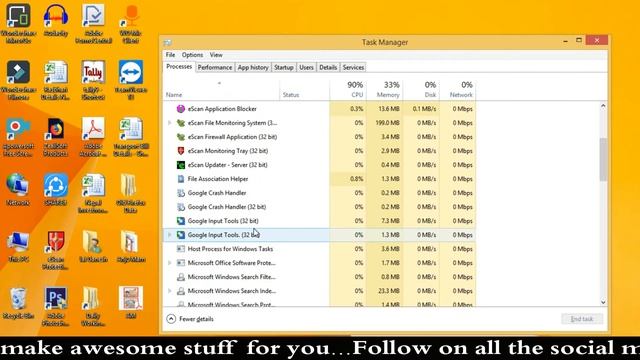640x360 pixels.
Task: Switch to the Services tab
Action: click(353, 67)
